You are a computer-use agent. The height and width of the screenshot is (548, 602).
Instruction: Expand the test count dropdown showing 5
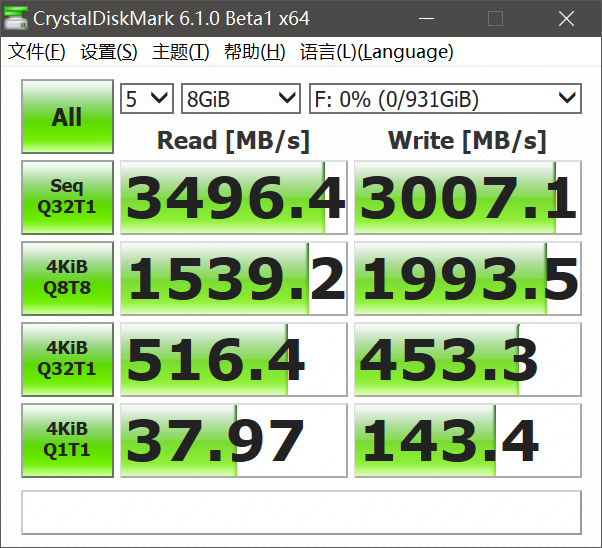tap(147, 99)
